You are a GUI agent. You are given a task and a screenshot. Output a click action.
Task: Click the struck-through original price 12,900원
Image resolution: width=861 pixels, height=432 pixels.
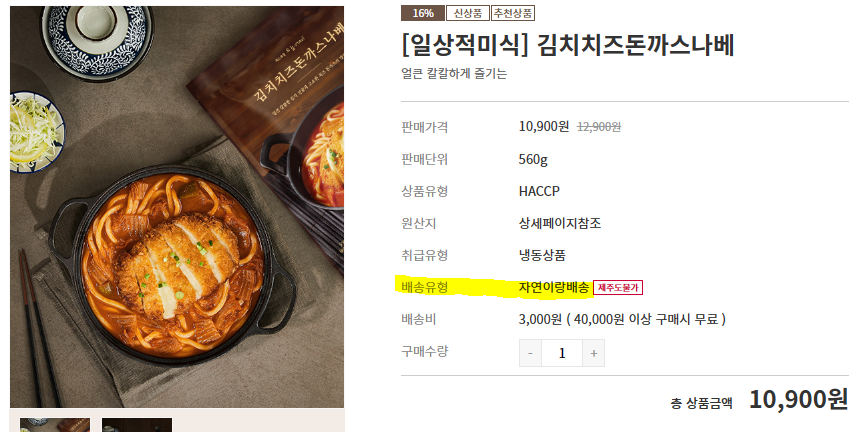pyautogui.click(x=599, y=127)
